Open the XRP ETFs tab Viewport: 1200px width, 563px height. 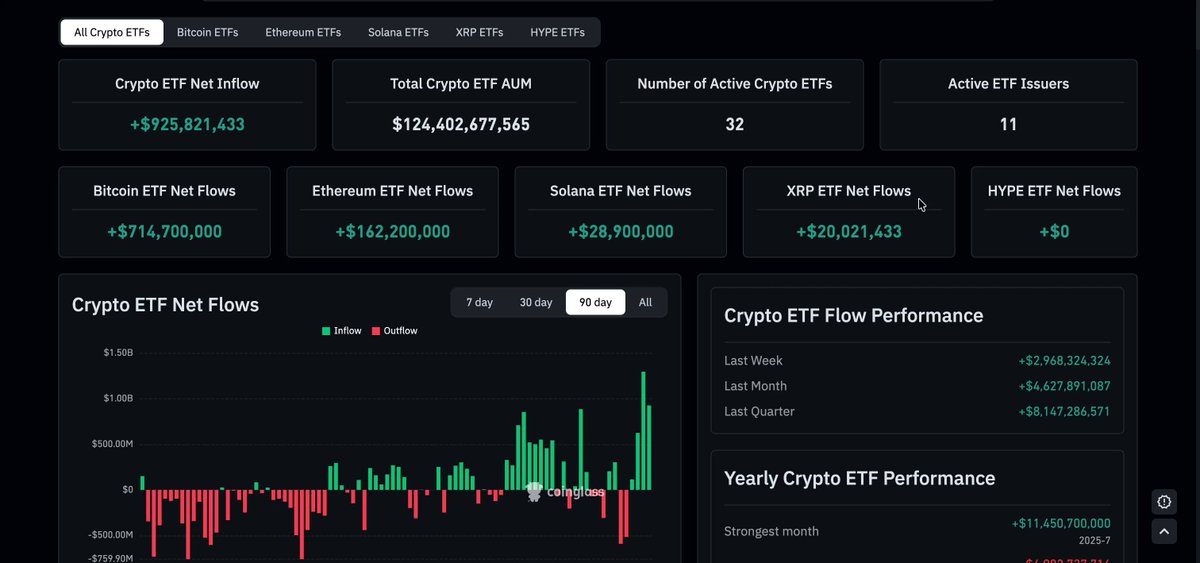point(479,32)
